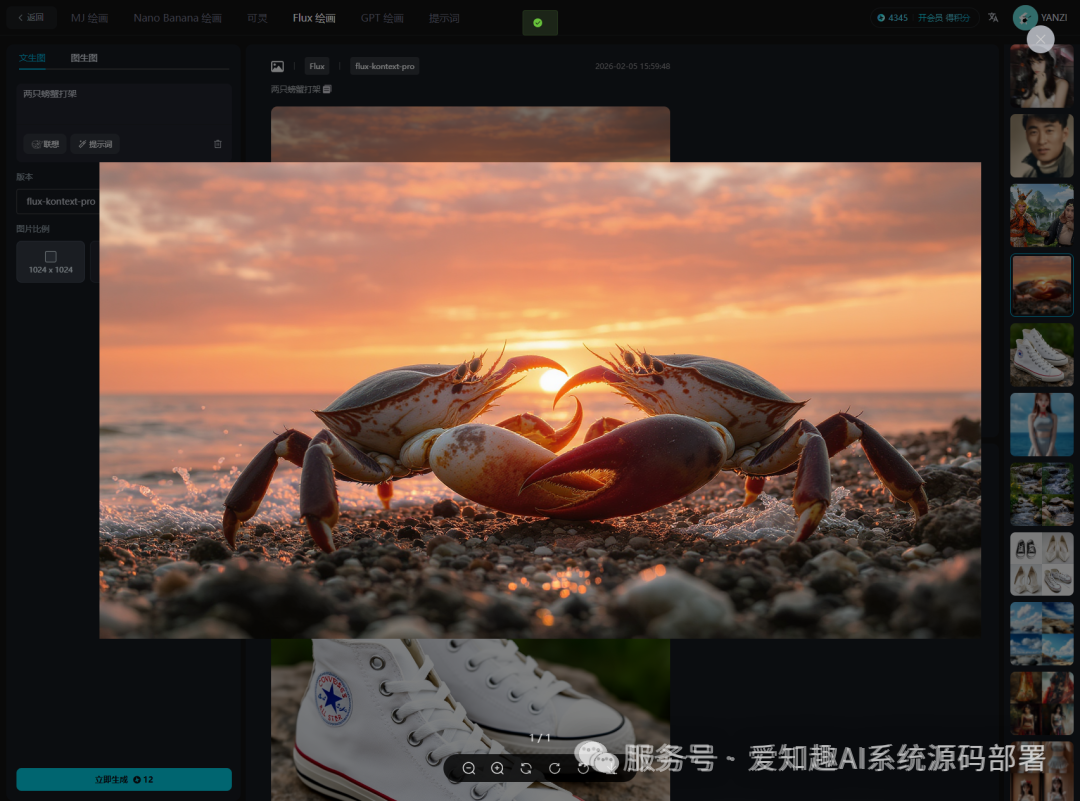Rotate the preview image counterclockwise

click(583, 768)
